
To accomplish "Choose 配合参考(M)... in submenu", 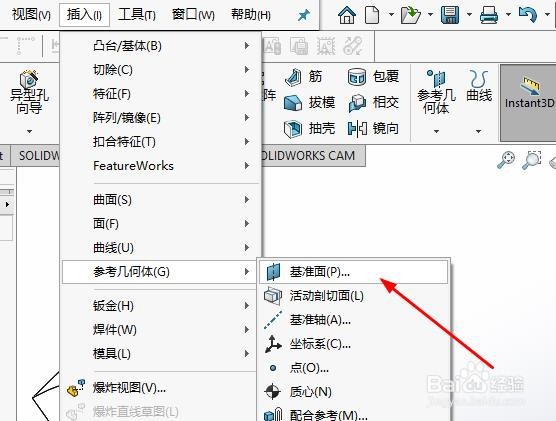I will pos(354,414).
